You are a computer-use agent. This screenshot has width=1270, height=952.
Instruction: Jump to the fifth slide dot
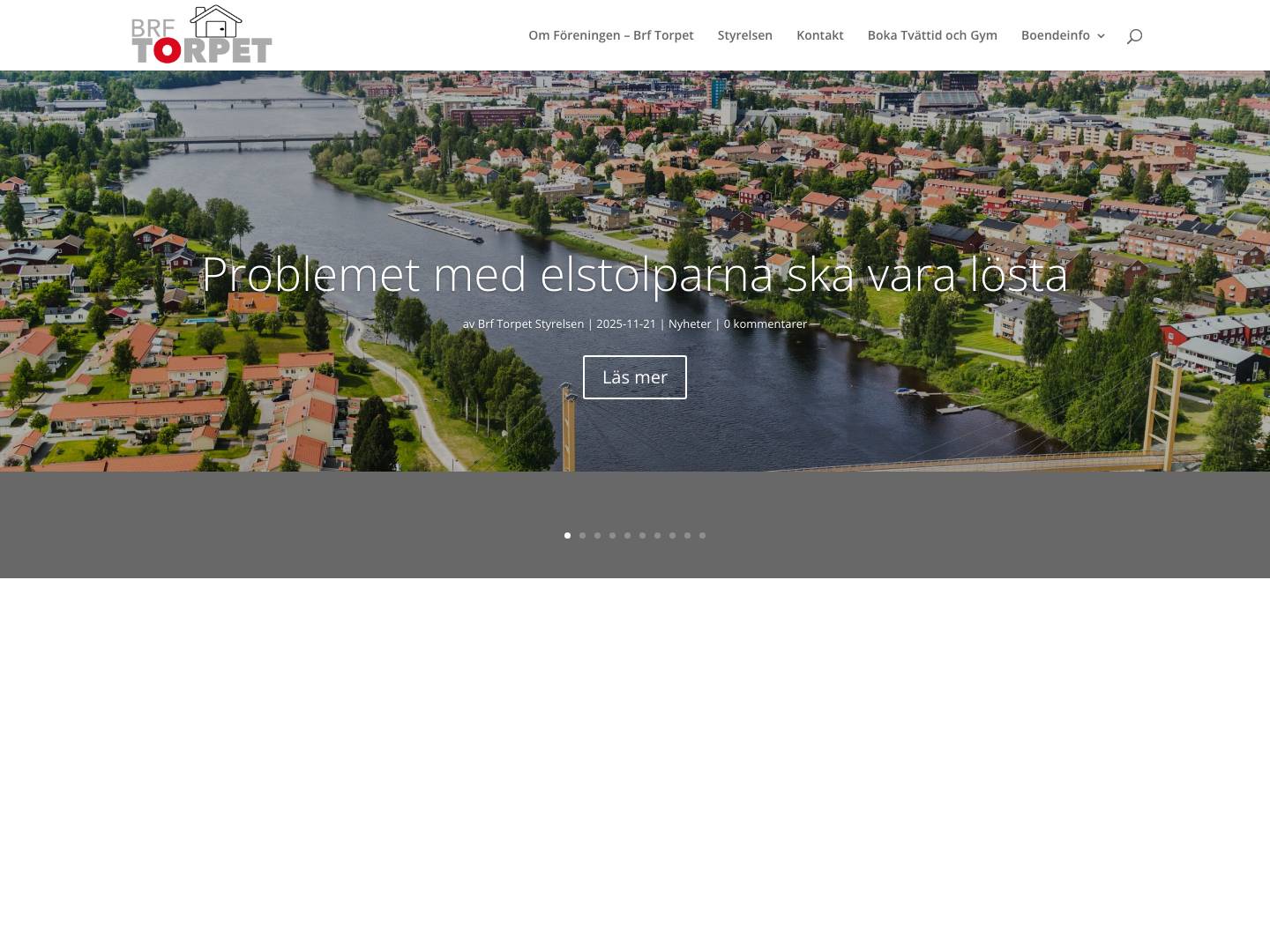tap(627, 535)
